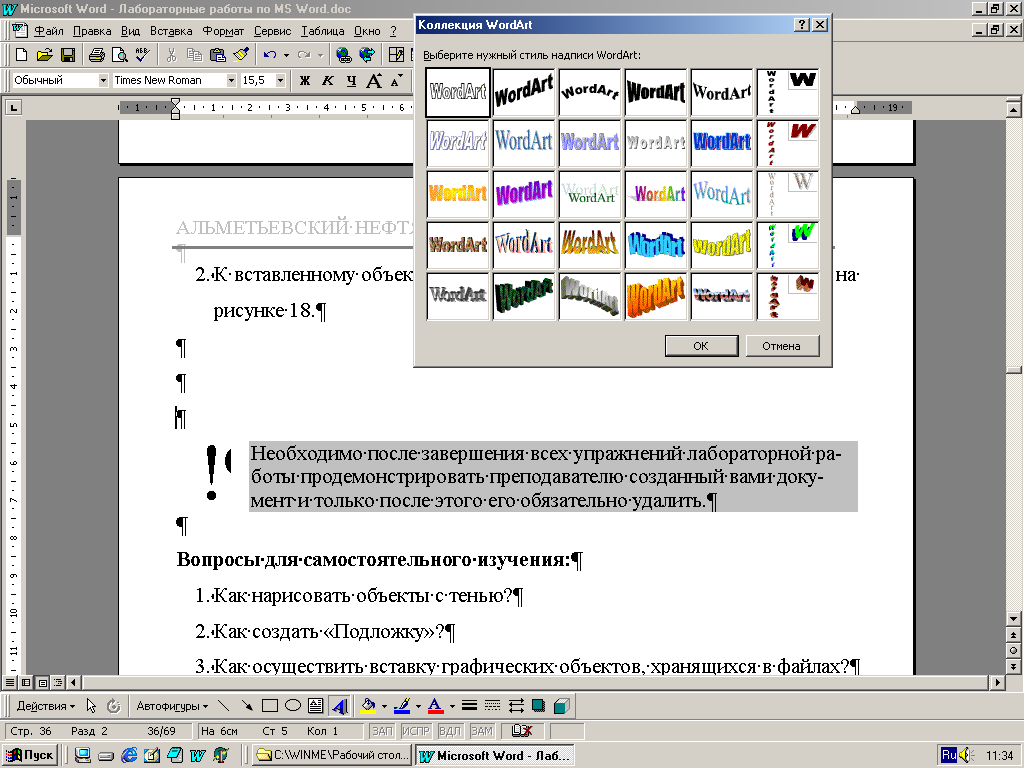
Task: Open 3-D settings icon
Action: (562, 706)
